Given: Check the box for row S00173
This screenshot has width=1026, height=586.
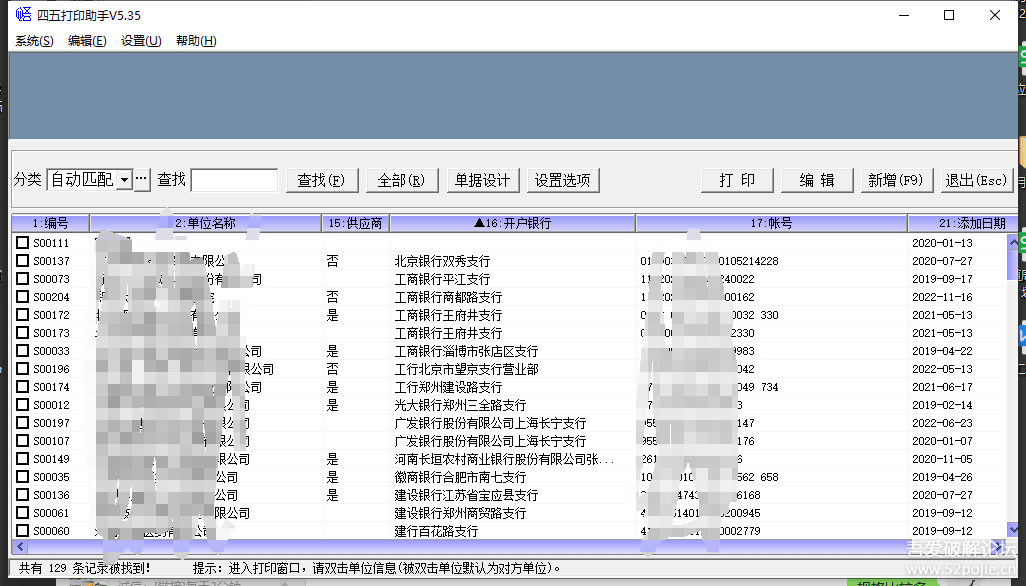Looking at the screenshot, I should click(23, 332).
